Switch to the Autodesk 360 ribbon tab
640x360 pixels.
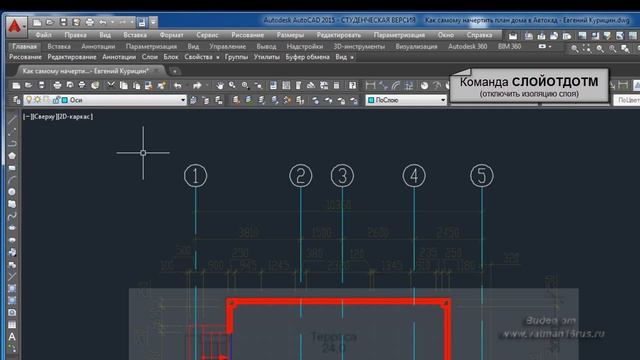468,47
